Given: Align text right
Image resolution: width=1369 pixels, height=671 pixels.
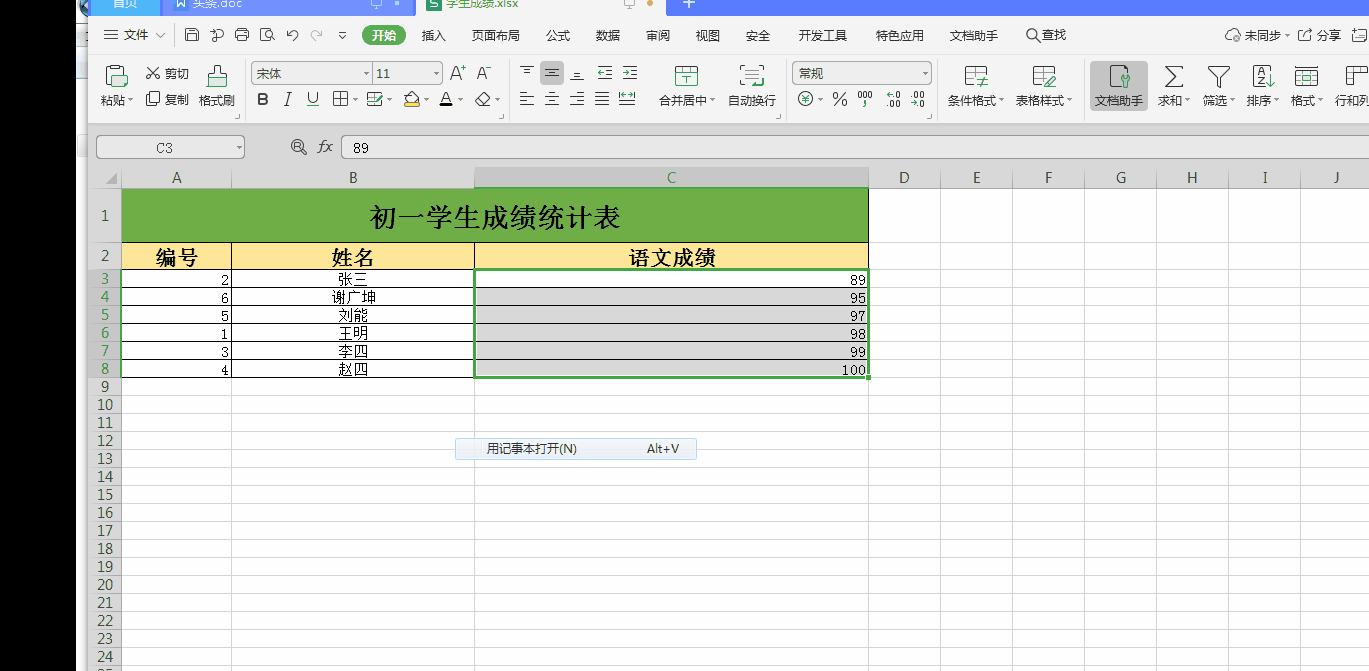Looking at the screenshot, I should [577, 99].
